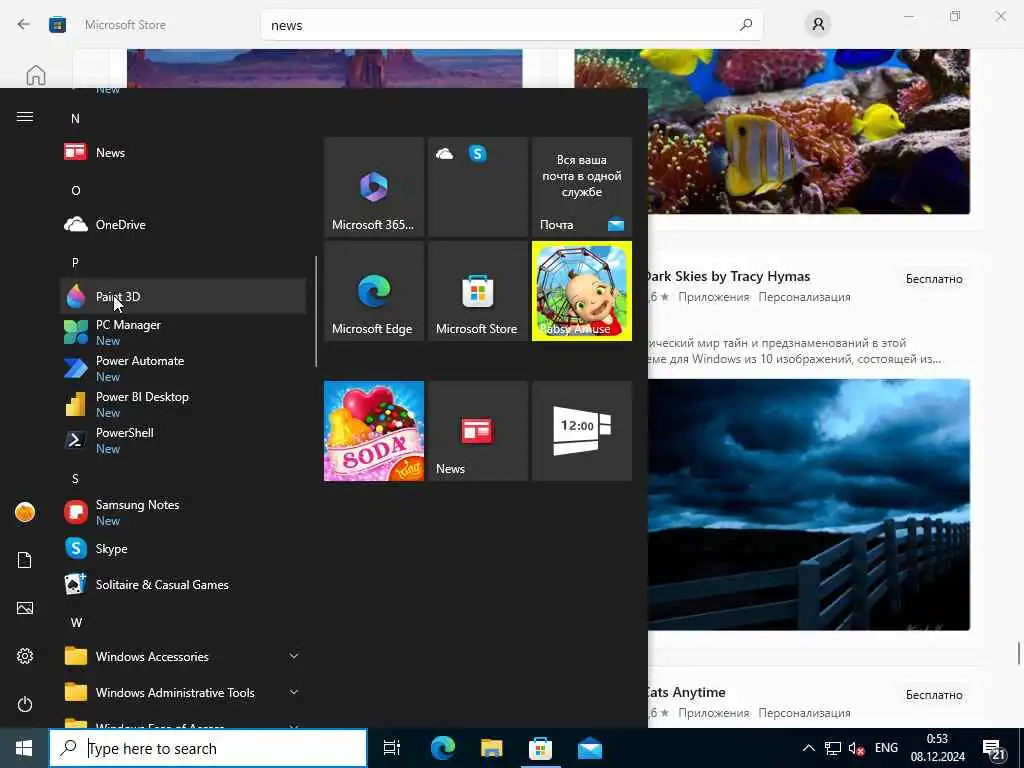Click the Microsoft 365 tile
This screenshot has height=768, width=1024.
(374, 187)
